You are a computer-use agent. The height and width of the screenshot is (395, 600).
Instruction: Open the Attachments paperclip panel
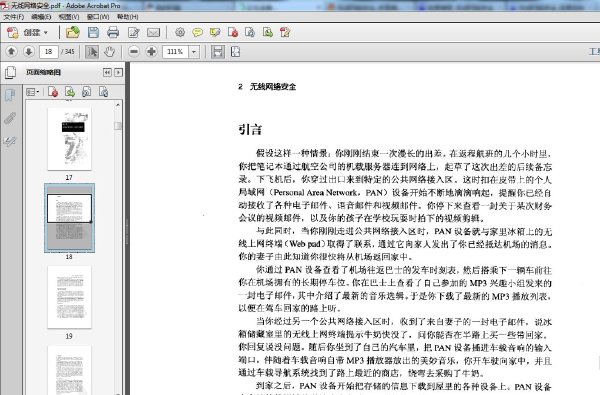10,118
